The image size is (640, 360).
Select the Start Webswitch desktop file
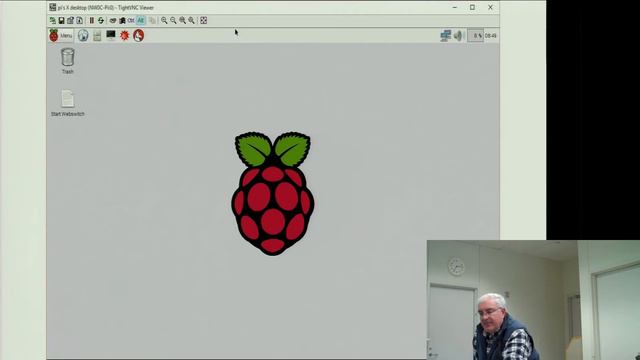point(68,103)
